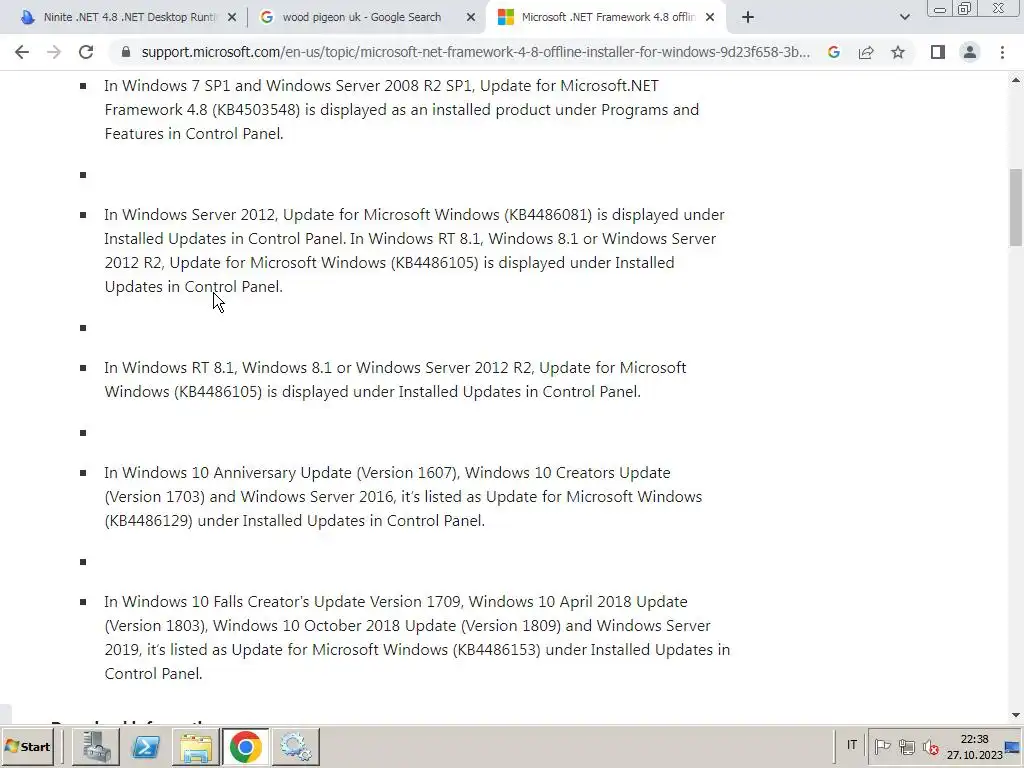Close the Ninite tab
1024x768 pixels.
click(x=232, y=18)
